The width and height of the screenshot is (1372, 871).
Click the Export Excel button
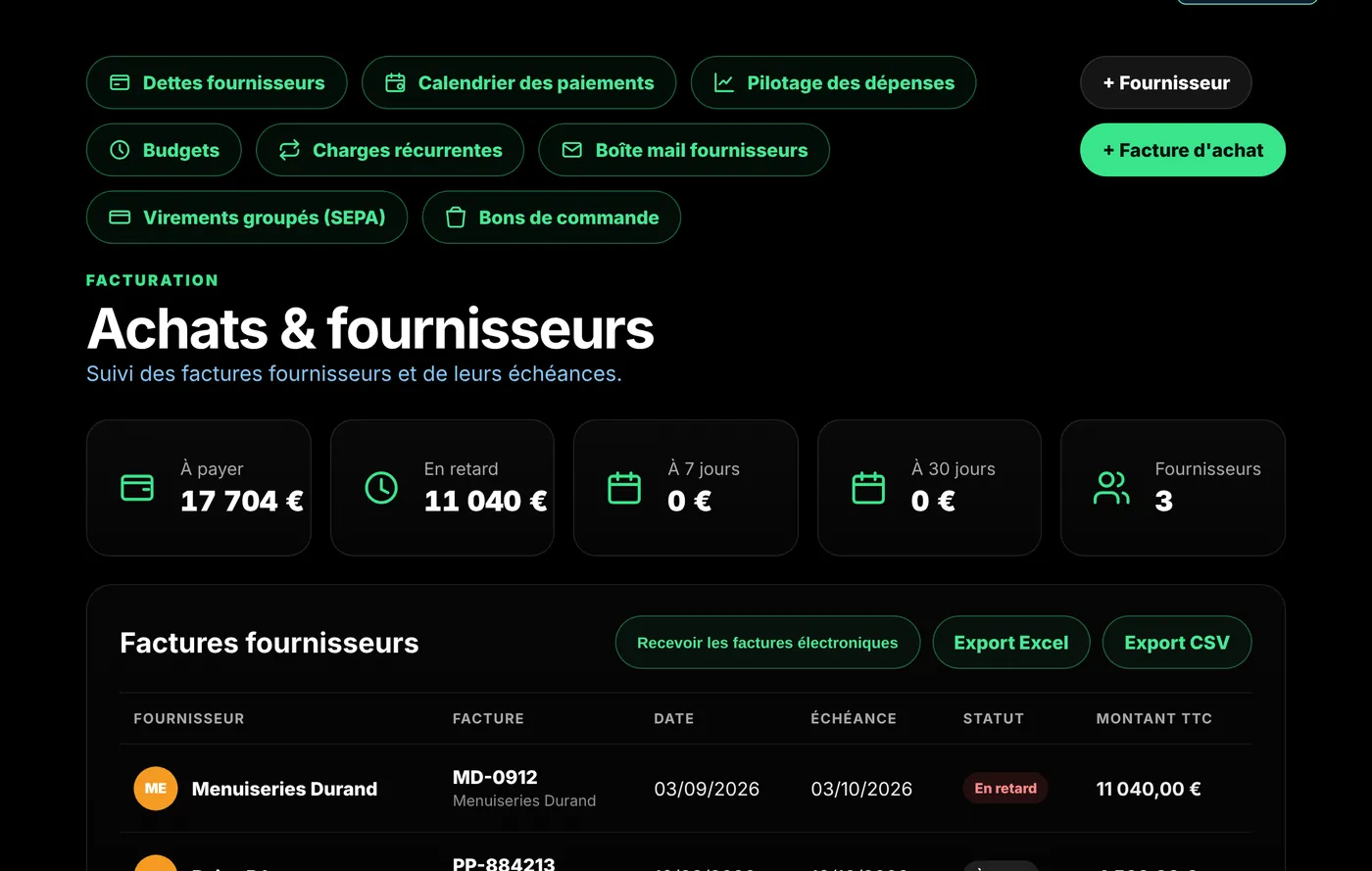tap(1011, 643)
